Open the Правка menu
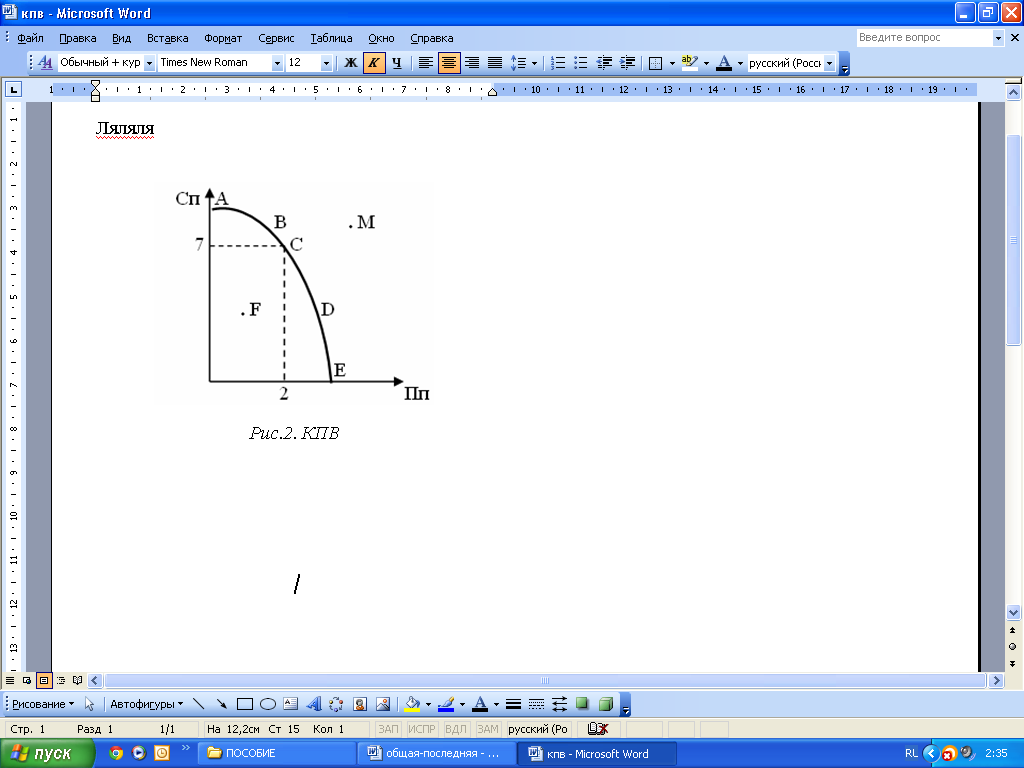 (x=78, y=38)
